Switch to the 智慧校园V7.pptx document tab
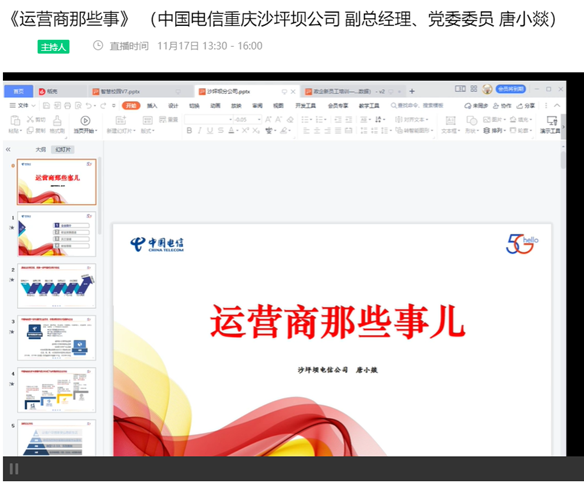Image resolution: width=584 pixels, height=484 pixels. [120, 92]
